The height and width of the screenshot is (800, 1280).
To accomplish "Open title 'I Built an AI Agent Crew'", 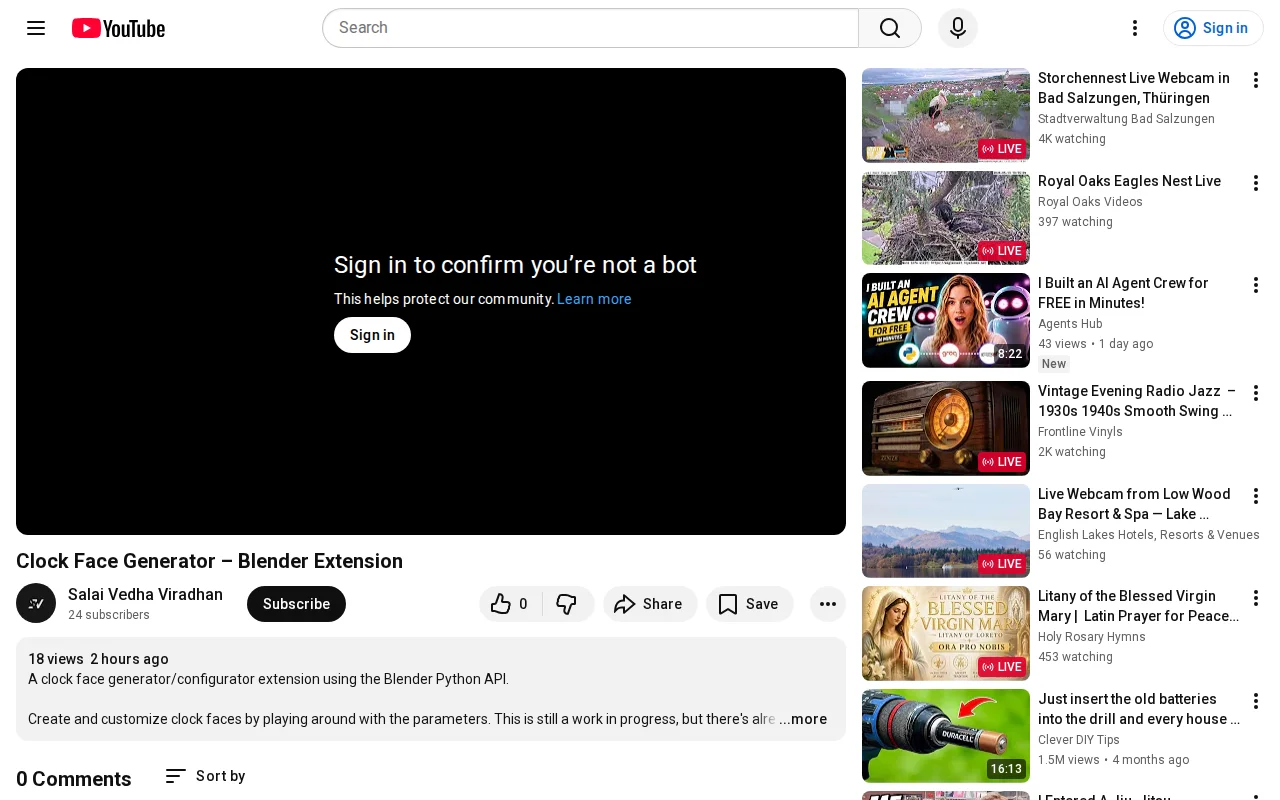I will click(1123, 293).
